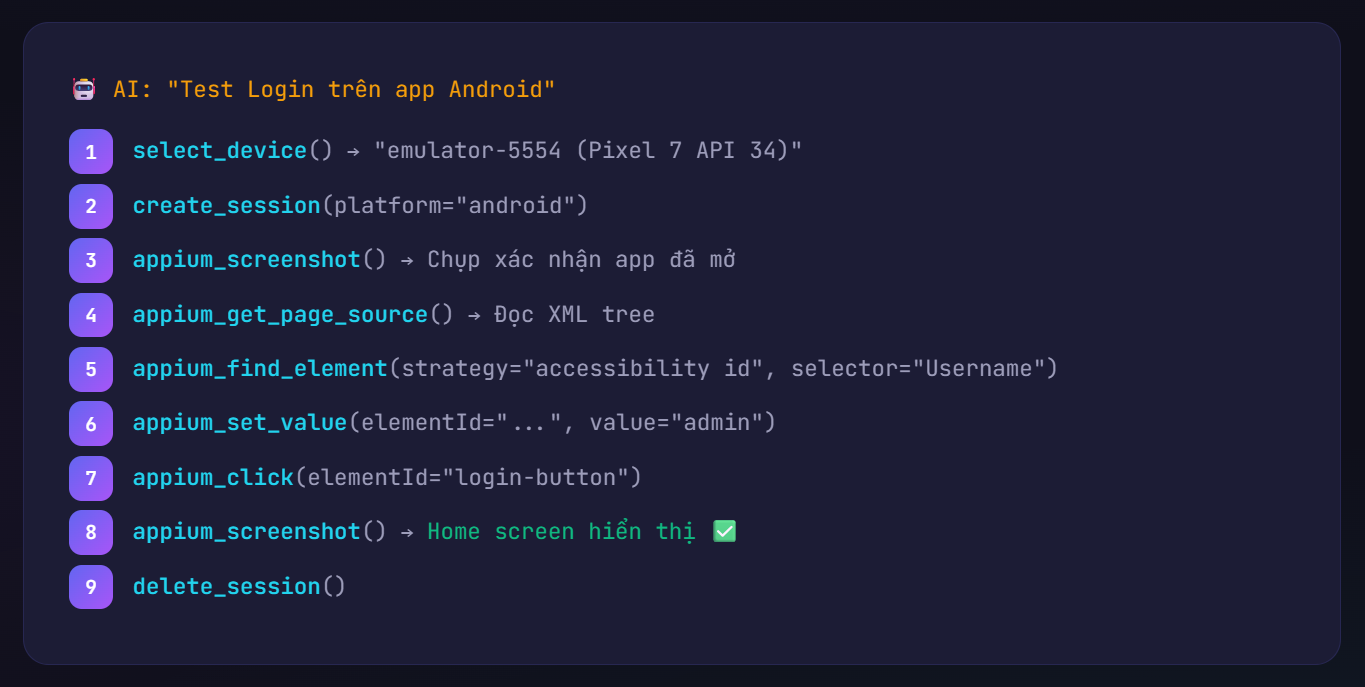Click the appium_get_page_source function name
Image resolution: width=1365 pixels, height=687 pixels.
(x=280, y=315)
